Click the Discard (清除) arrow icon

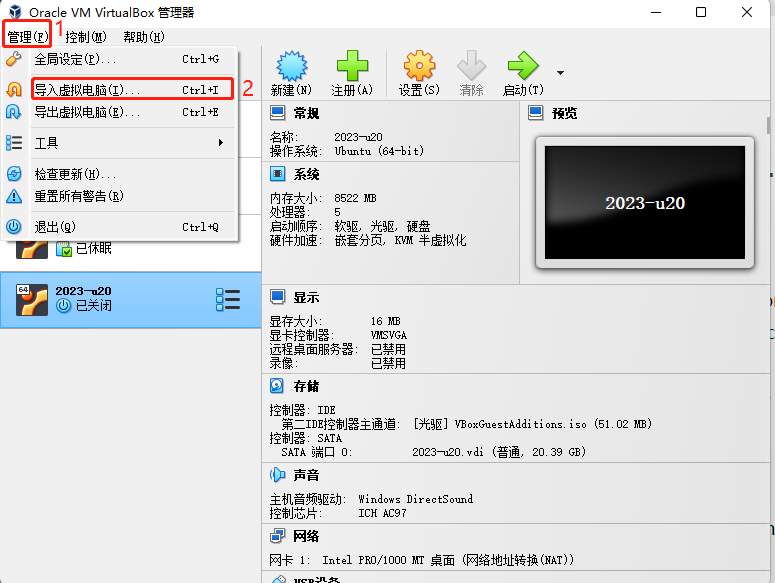tap(471, 67)
